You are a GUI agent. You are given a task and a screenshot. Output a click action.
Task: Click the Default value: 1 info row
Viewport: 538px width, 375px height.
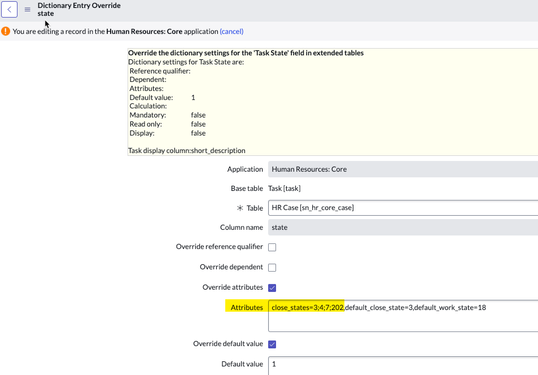(162, 97)
